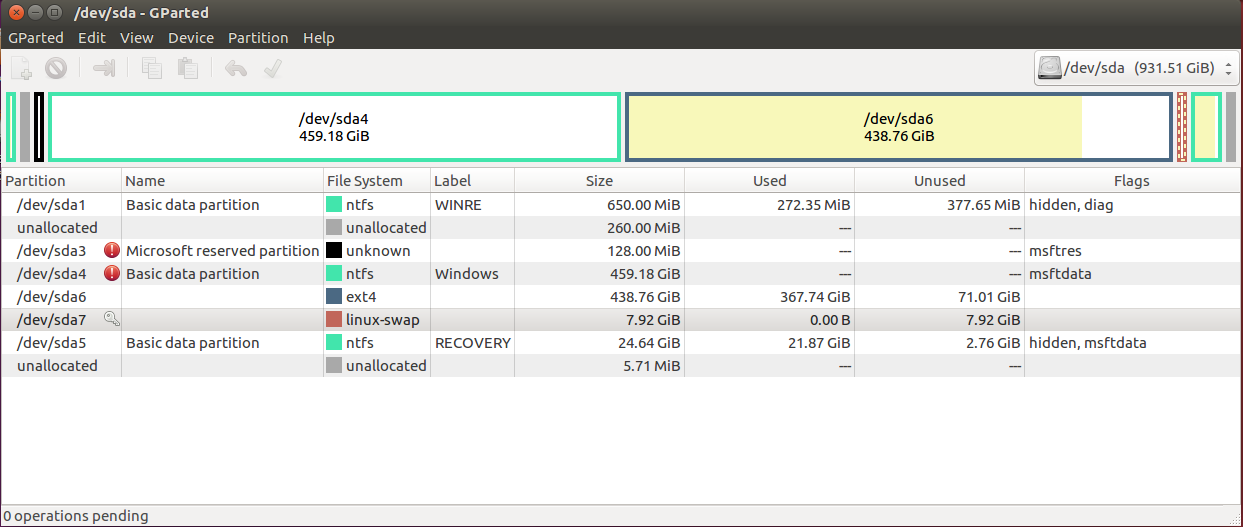The height and width of the screenshot is (527, 1243).
Task: Click the linux-swap color swatch
Action: tap(334, 319)
